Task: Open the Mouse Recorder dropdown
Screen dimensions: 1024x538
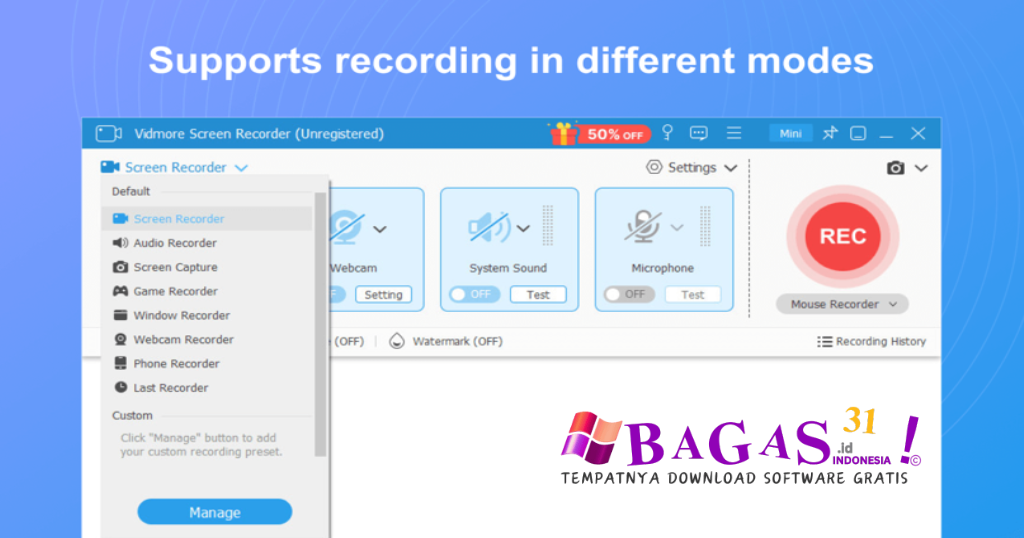Action: (842, 304)
